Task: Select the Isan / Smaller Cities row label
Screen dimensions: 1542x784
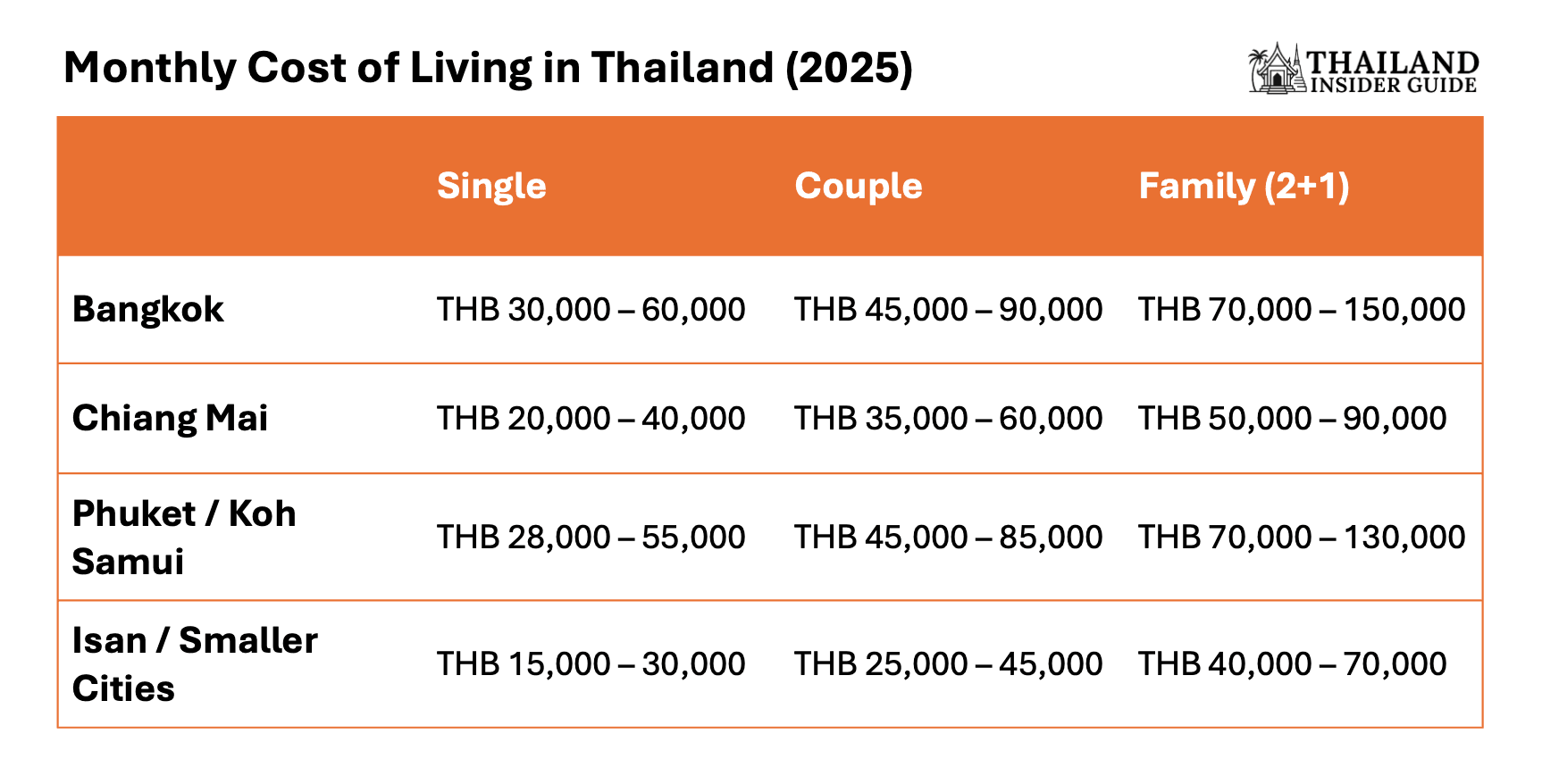Action: point(194,664)
